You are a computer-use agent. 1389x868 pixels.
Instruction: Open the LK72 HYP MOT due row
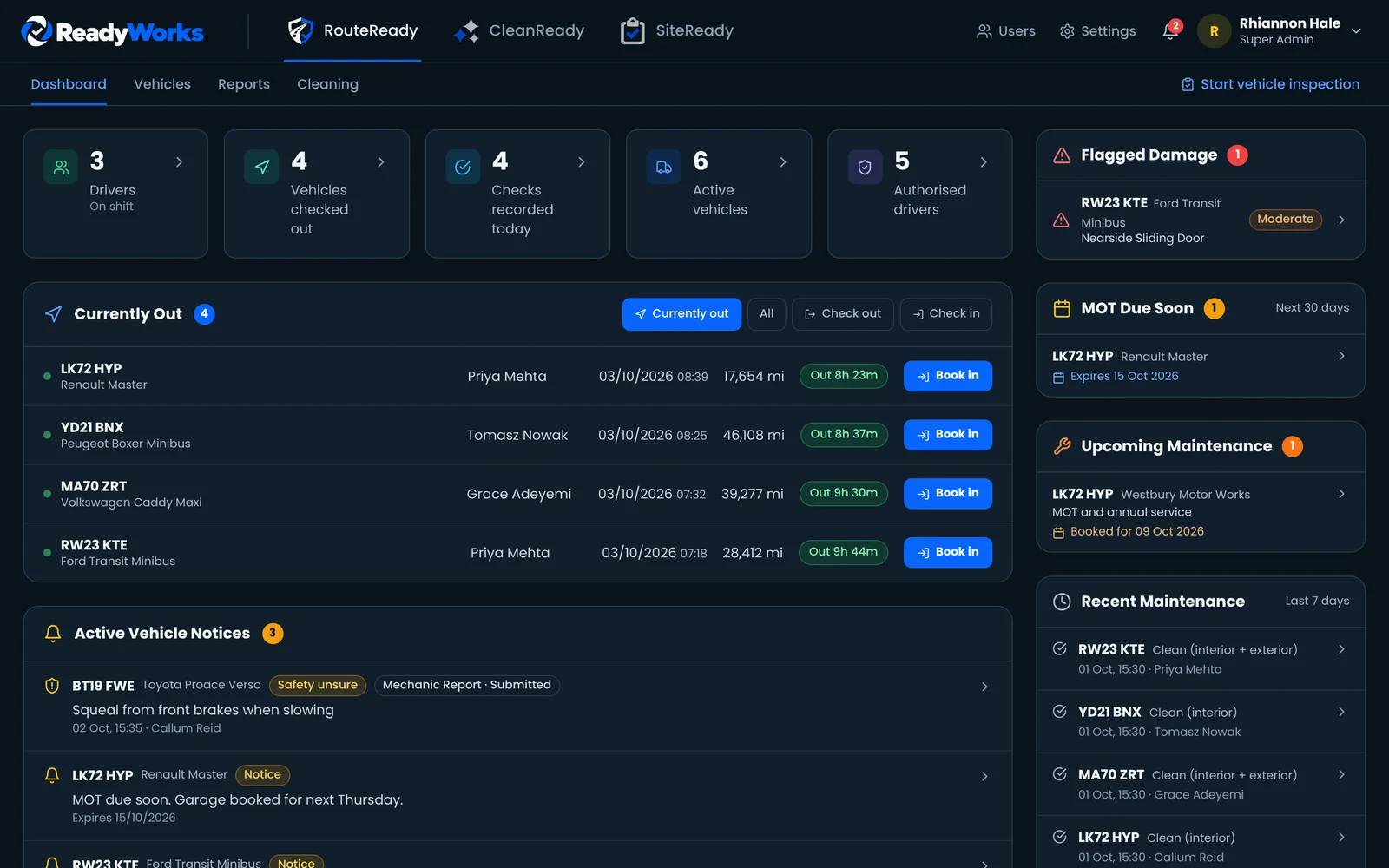1201,365
